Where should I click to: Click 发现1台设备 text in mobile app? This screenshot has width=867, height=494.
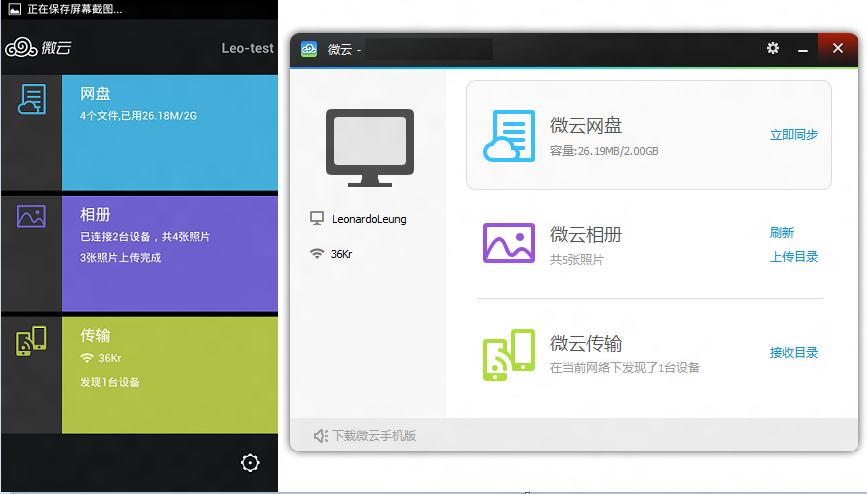coord(109,382)
